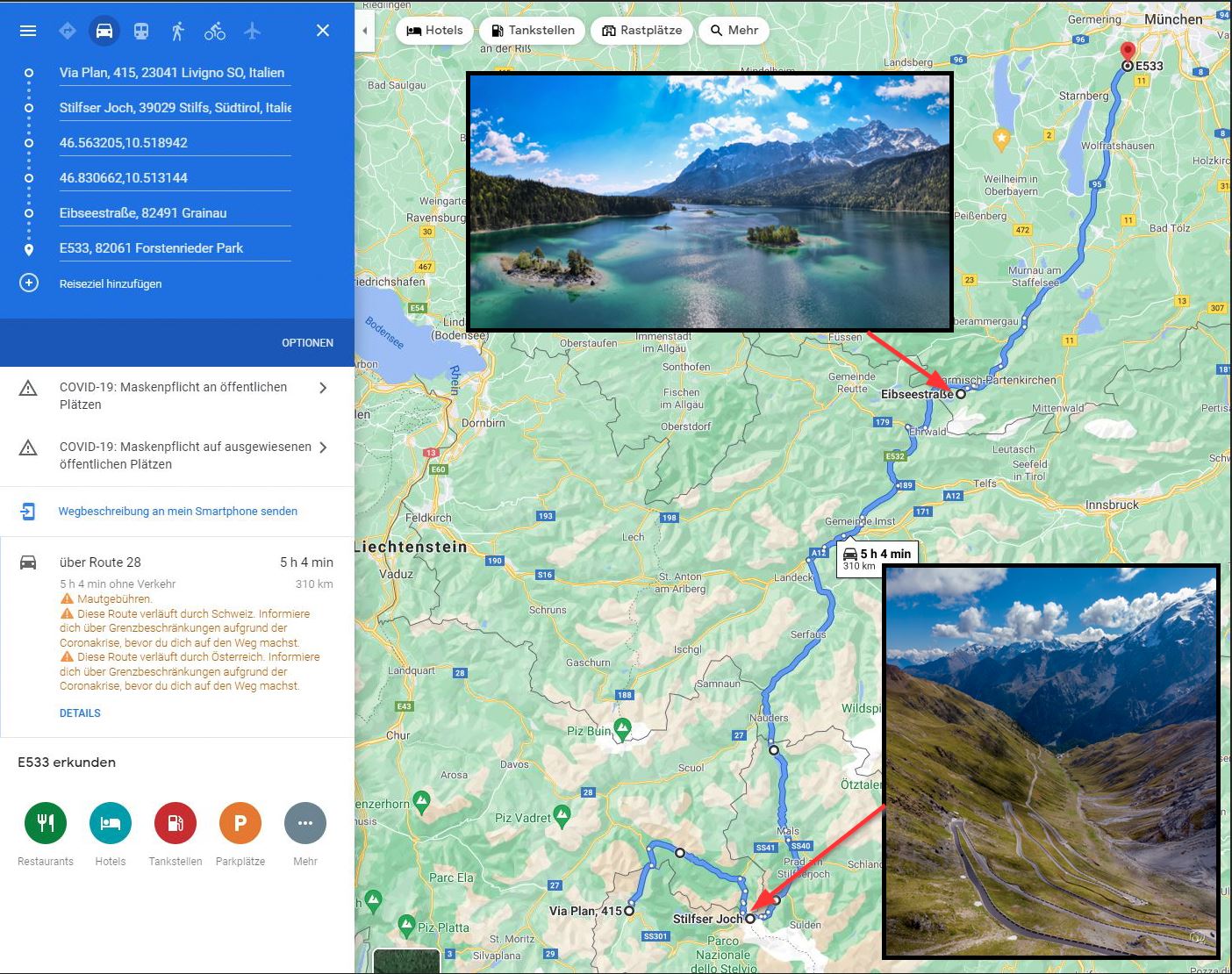Click the 5 h 4 min route label
The height and width of the screenshot is (974, 1232).
877,557
